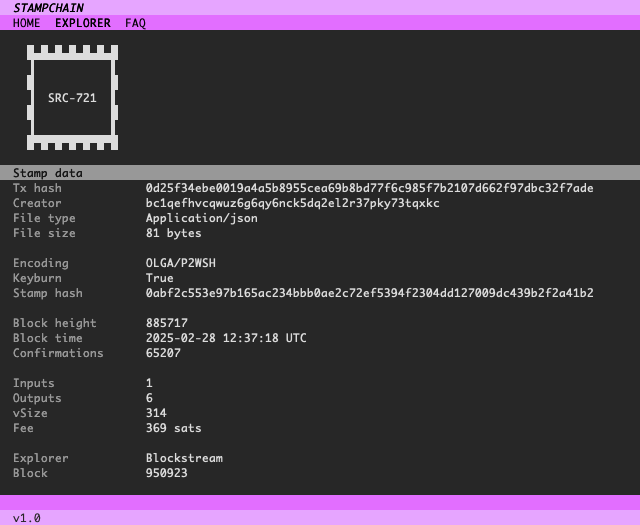Open the FAQ page

[136, 23]
